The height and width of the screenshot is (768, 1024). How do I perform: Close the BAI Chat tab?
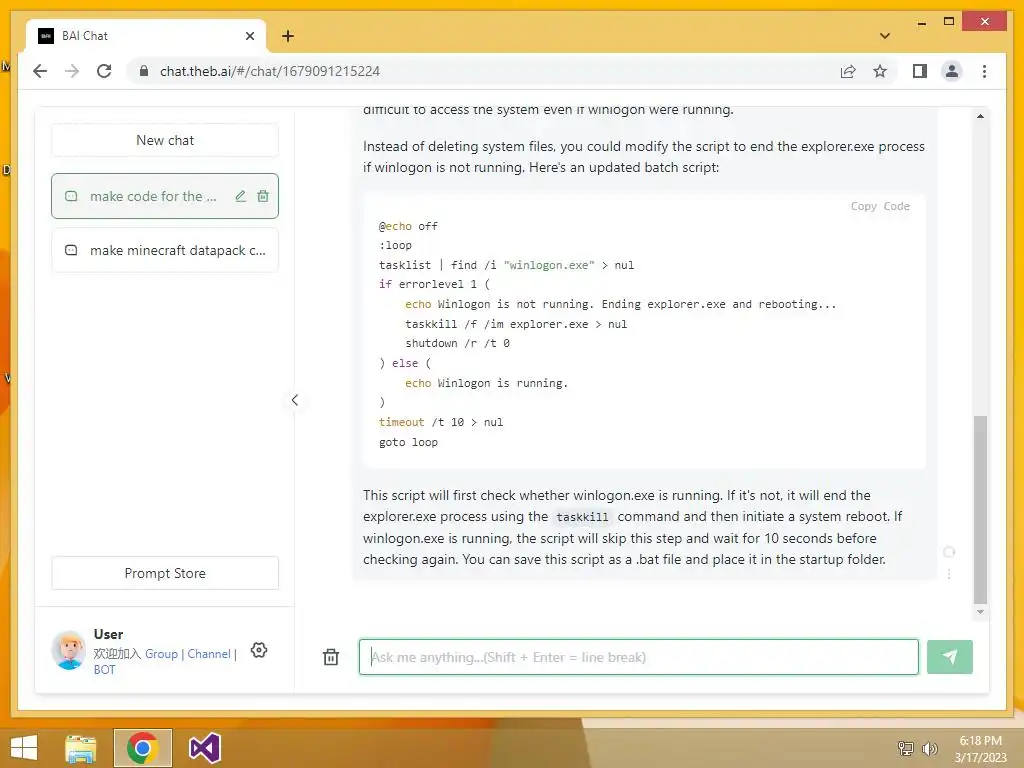249,36
